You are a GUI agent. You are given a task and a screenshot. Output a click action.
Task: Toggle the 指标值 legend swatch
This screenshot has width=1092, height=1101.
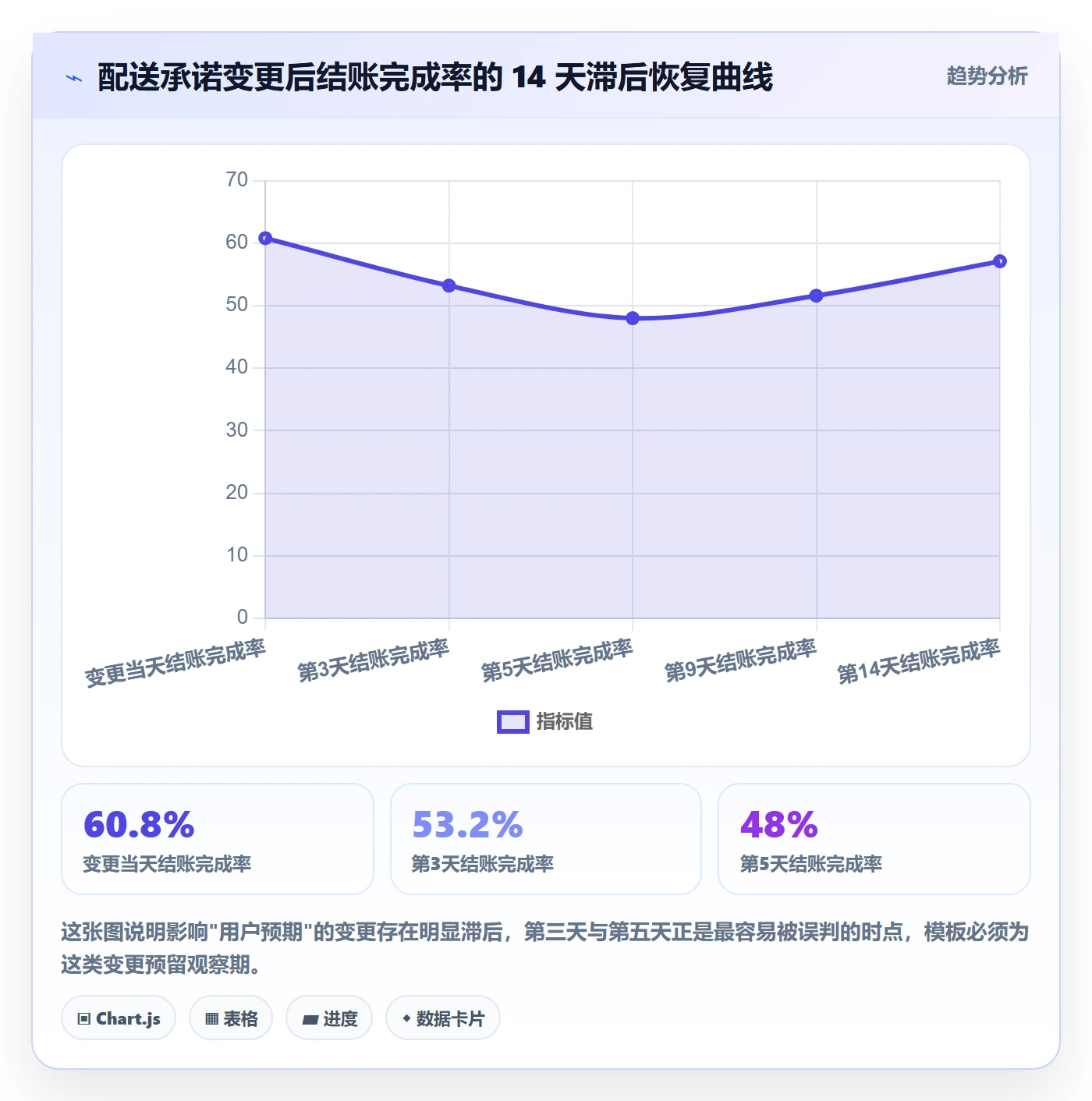pyautogui.click(x=513, y=722)
